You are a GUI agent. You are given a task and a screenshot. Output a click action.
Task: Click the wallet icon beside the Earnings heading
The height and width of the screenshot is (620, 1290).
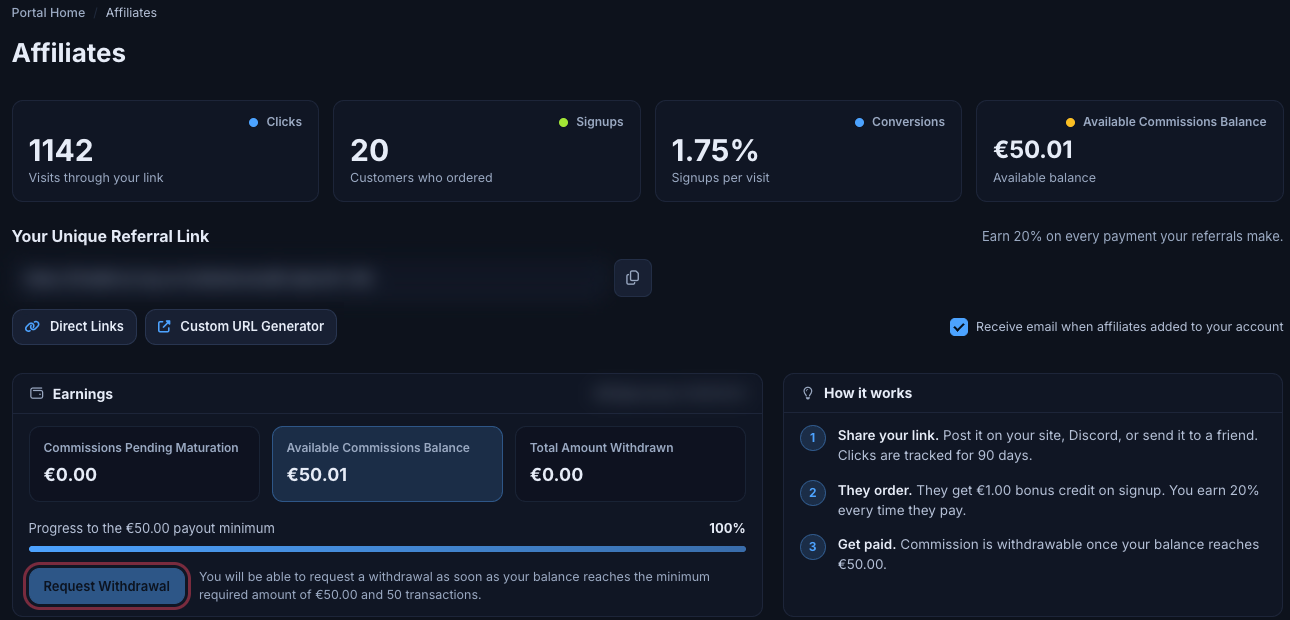[x=36, y=394]
